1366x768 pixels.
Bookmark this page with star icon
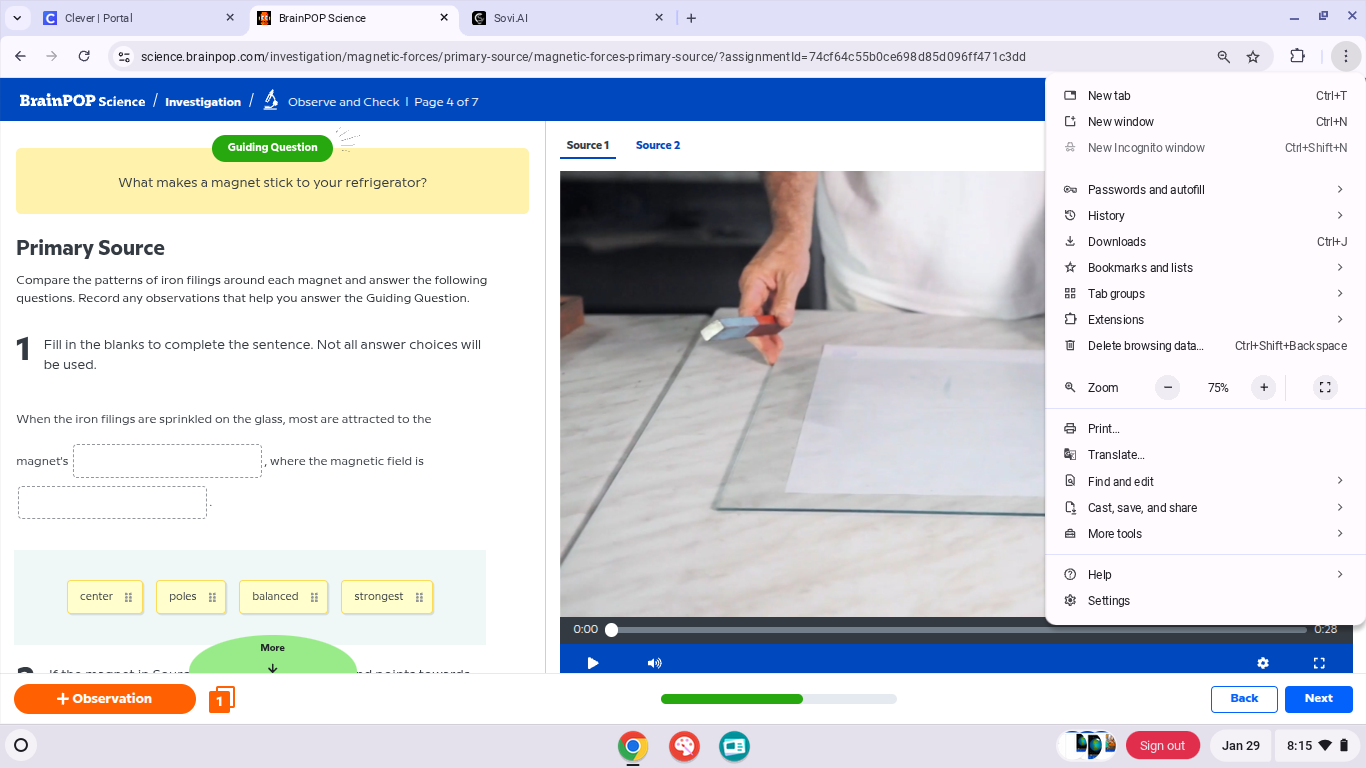point(1253,57)
